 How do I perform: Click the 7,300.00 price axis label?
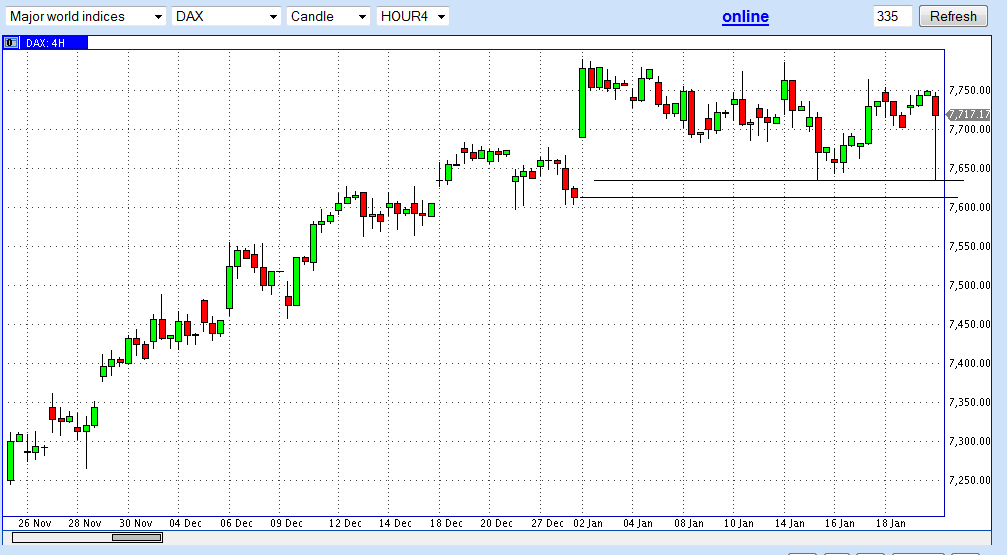click(x=969, y=441)
